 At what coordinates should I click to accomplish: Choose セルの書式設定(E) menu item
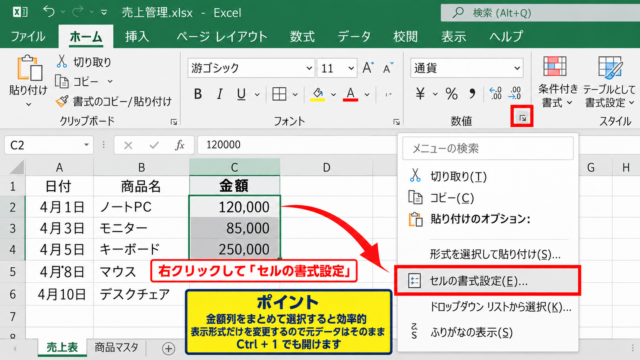pyautogui.click(x=487, y=281)
